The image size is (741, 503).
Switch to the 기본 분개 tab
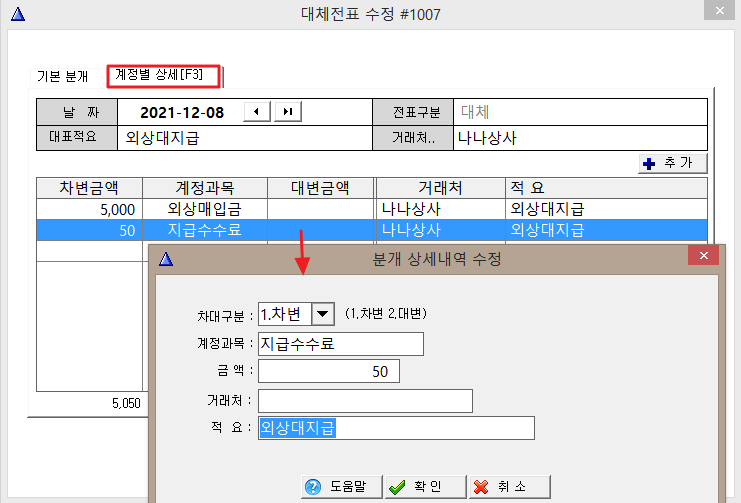[x=63, y=76]
